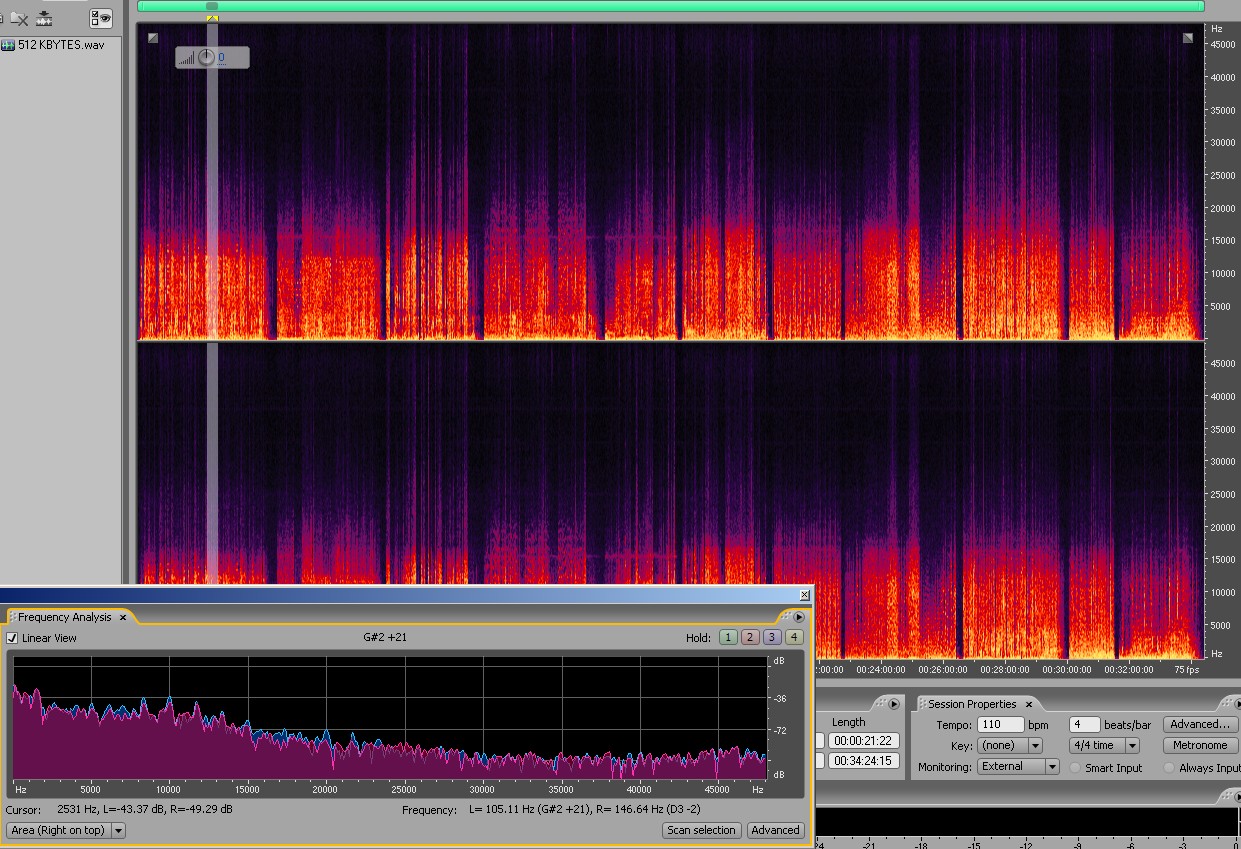
Task: Close the Frequency Analysis floating window
Action: coord(804,595)
